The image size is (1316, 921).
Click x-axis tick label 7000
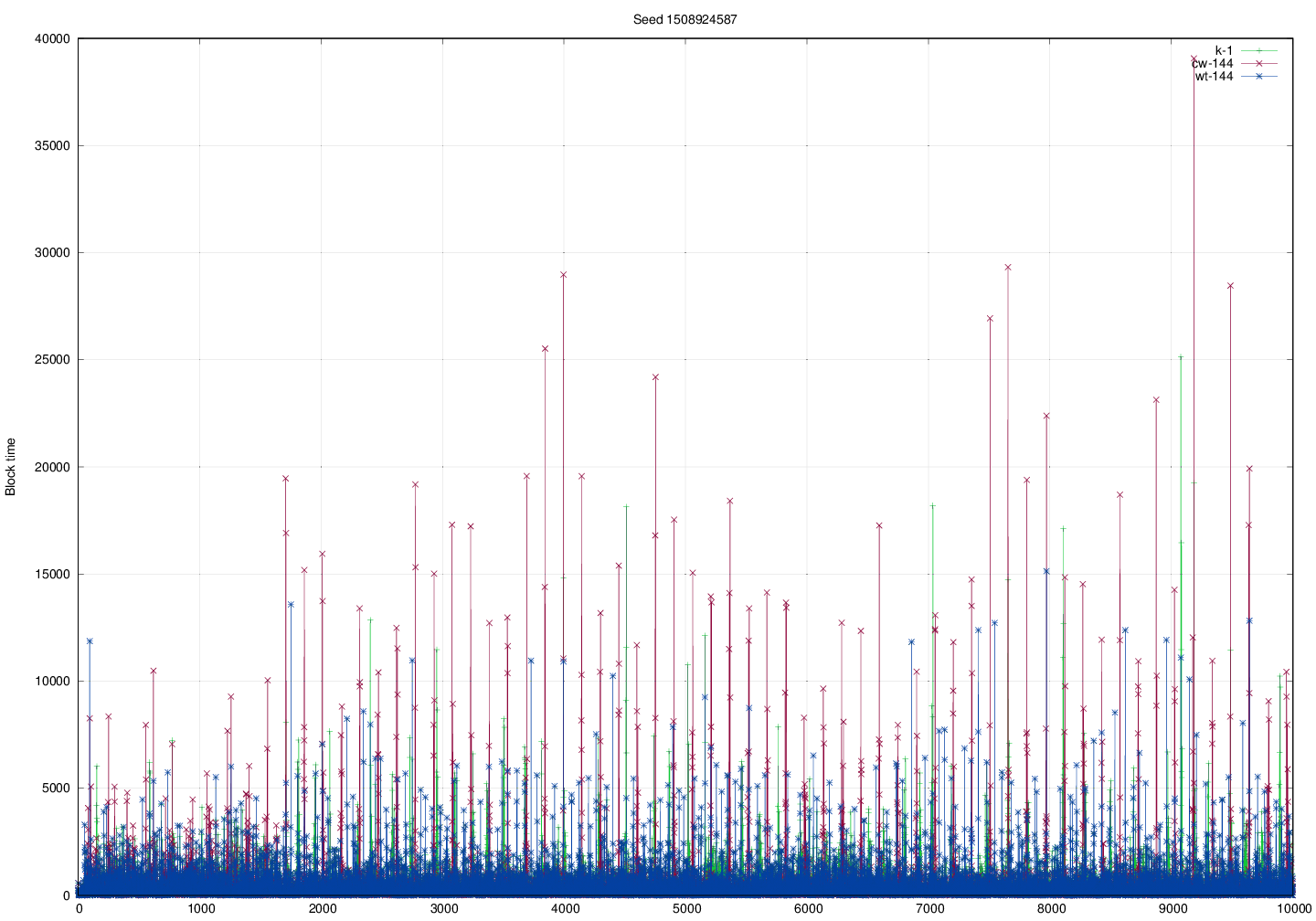click(x=929, y=908)
